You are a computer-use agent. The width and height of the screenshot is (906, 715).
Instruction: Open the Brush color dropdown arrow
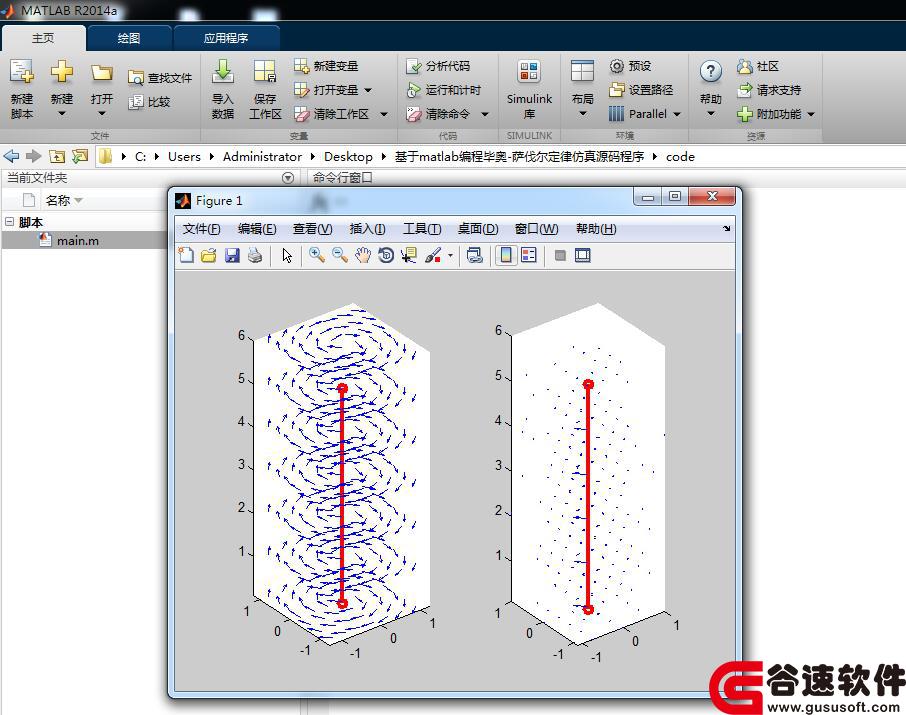(450, 255)
